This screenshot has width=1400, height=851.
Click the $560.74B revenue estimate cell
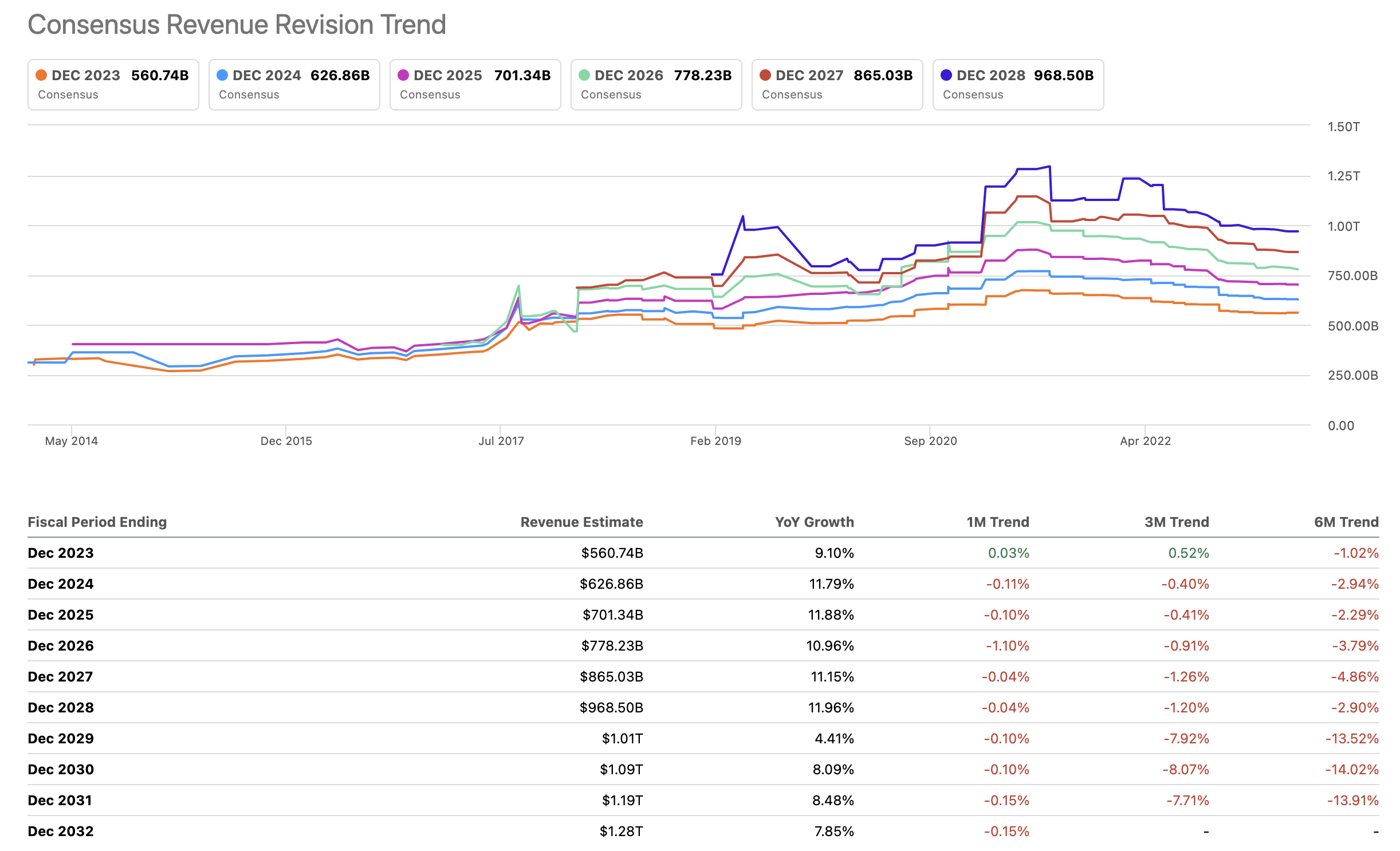point(612,553)
